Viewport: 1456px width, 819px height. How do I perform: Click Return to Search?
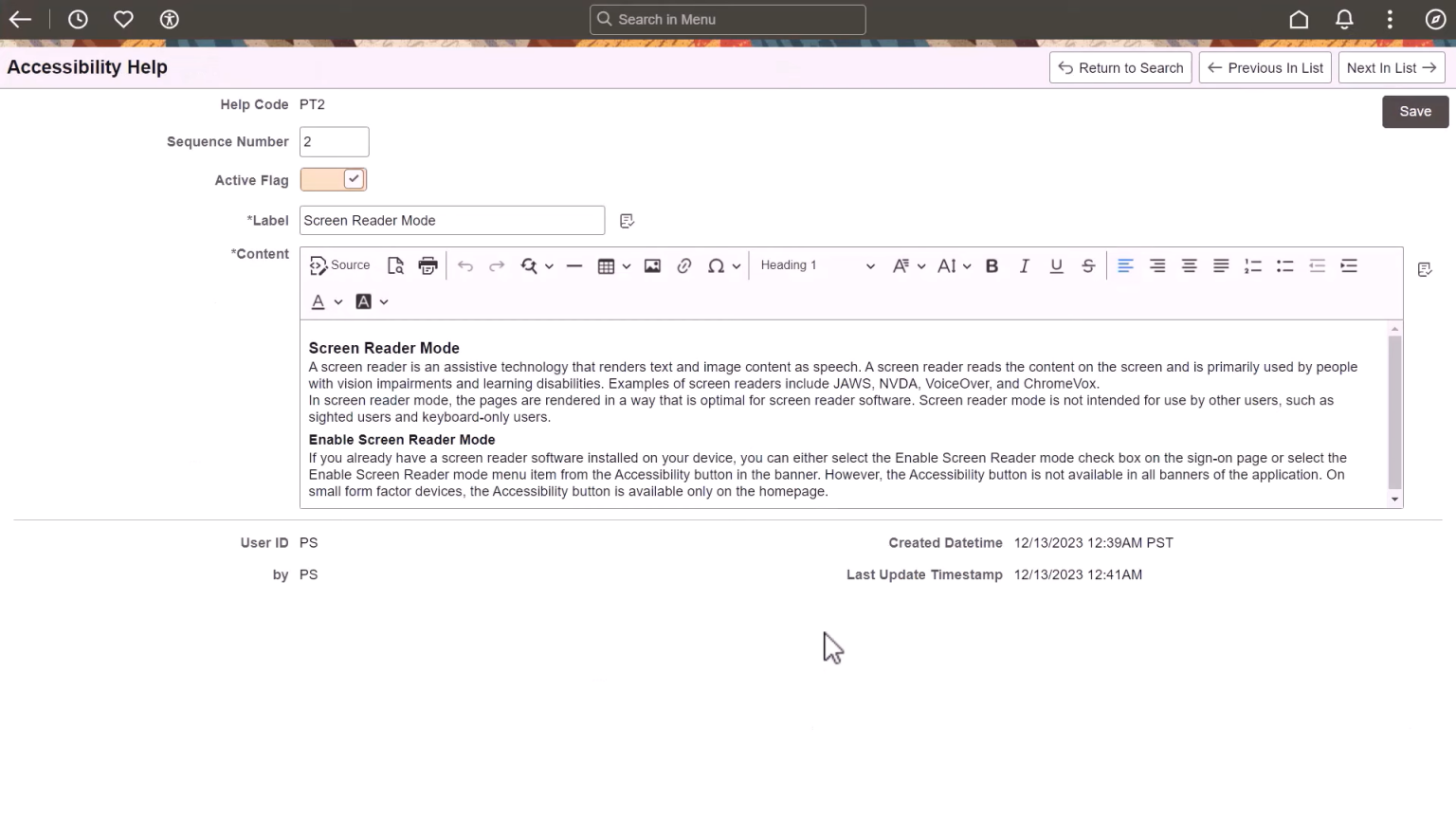(x=1120, y=67)
